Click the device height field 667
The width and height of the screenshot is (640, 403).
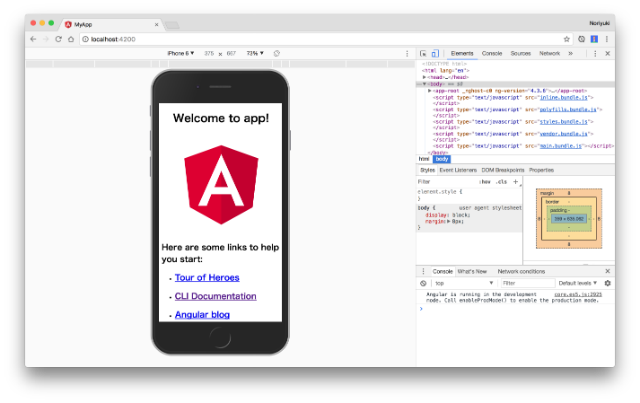click(x=231, y=53)
